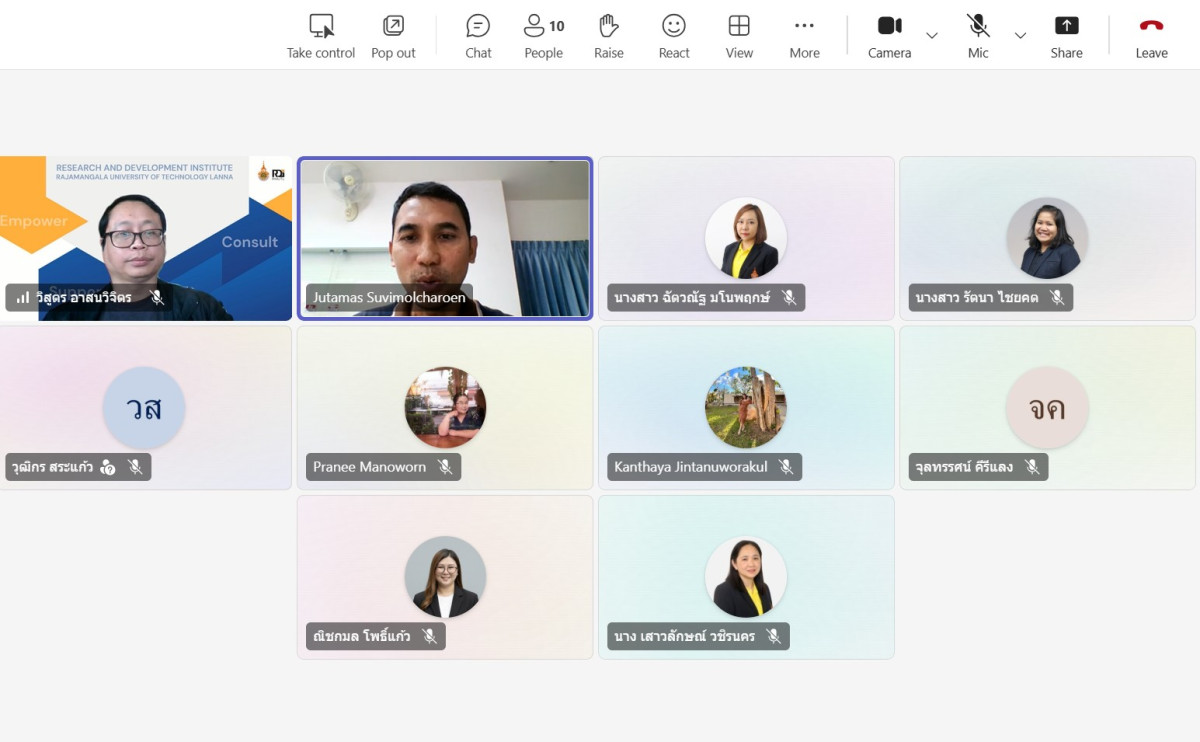
Task: Open the View layout options
Action: click(x=739, y=27)
